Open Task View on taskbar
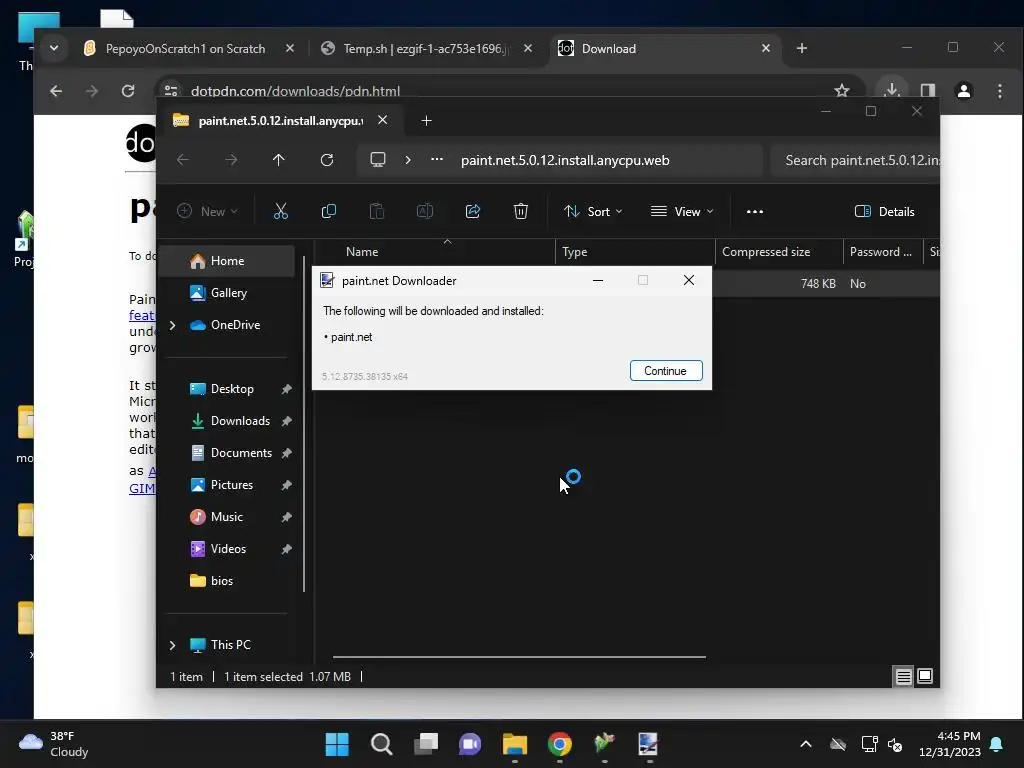Screen dimensions: 1024x768 426,744
